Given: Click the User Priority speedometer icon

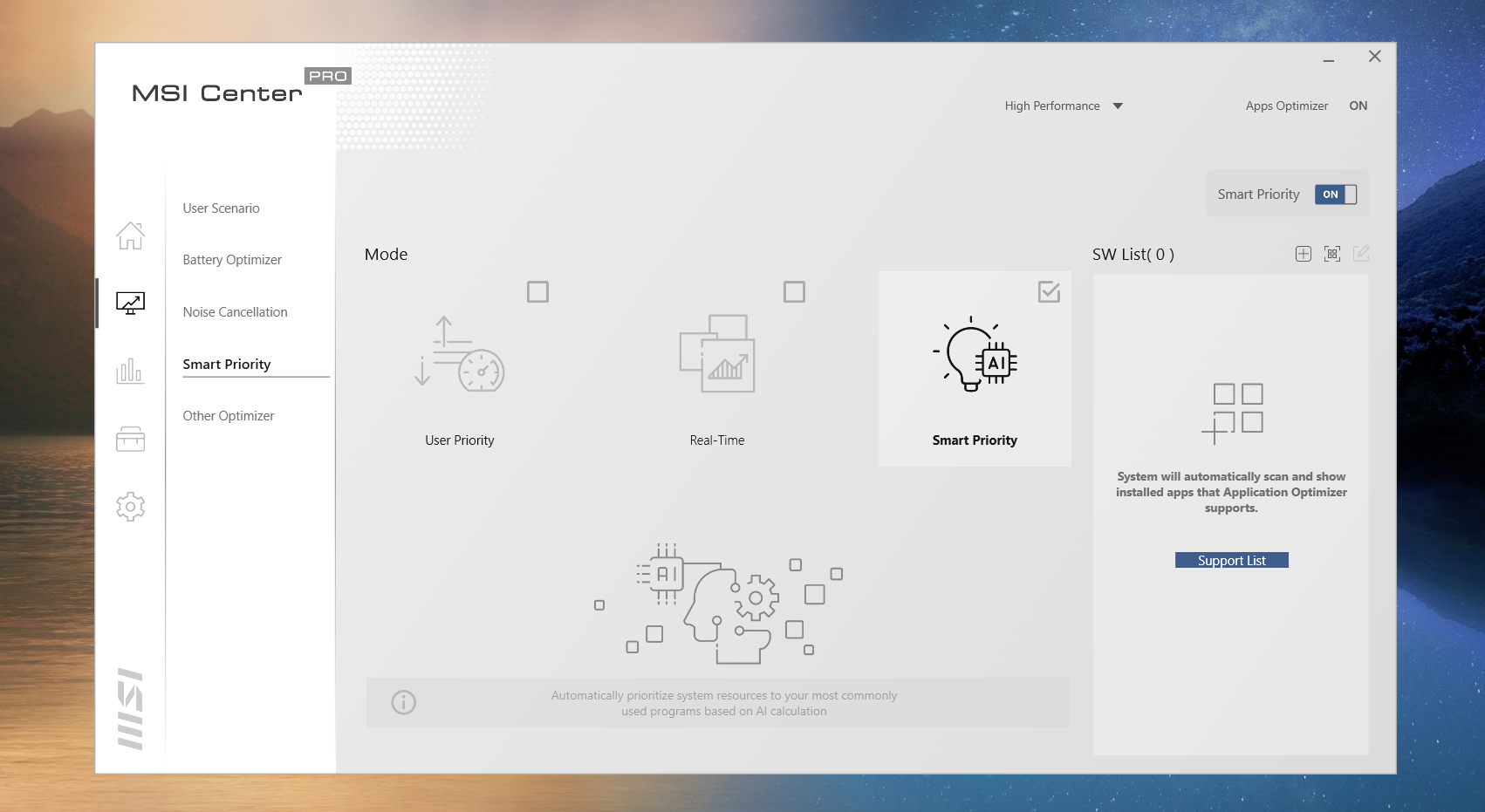Looking at the screenshot, I should [x=460, y=353].
